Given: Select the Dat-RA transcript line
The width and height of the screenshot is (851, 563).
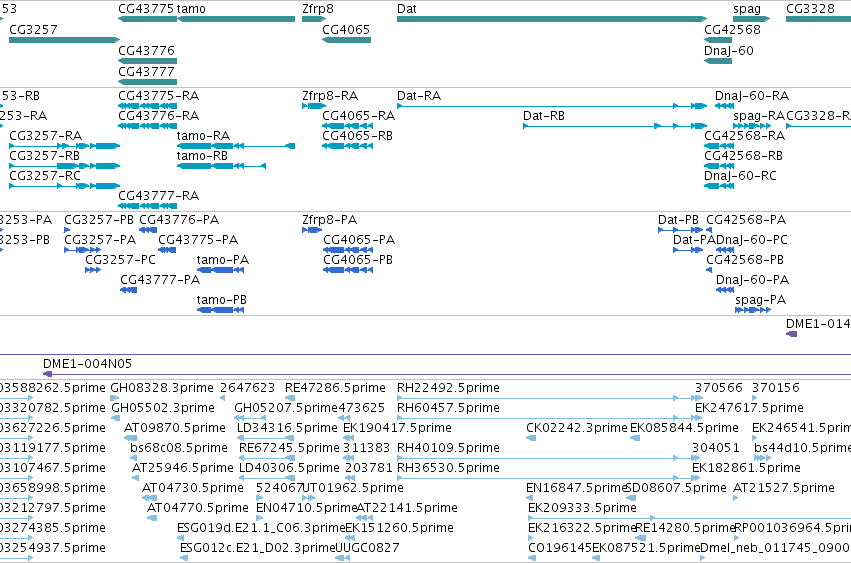Looking at the screenshot, I should pos(552,106).
